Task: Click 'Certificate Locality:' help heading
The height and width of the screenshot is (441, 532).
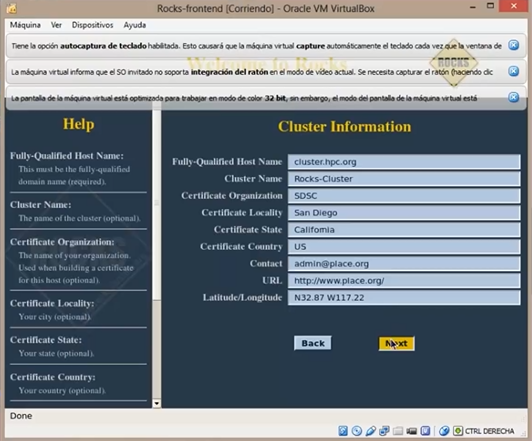Action: click(x=52, y=303)
